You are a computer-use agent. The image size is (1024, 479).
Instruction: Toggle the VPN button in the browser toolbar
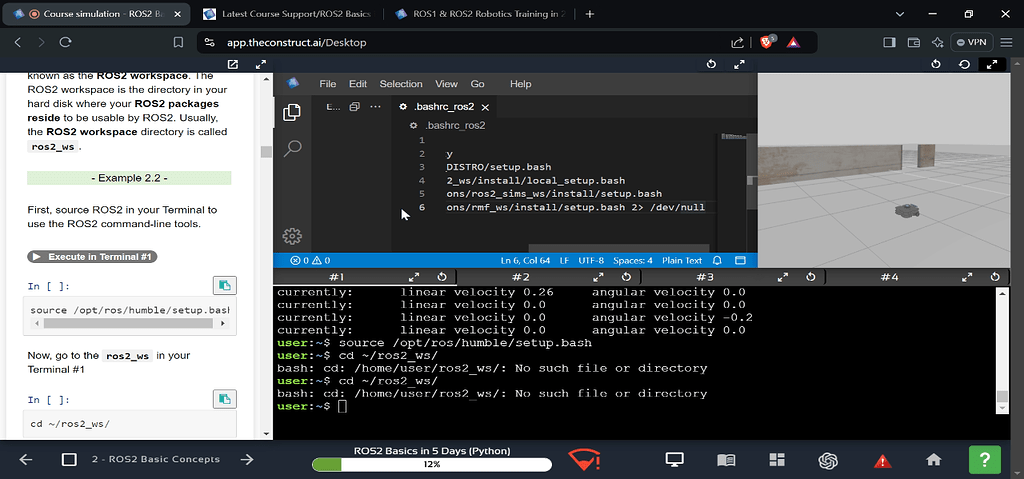click(x=972, y=42)
